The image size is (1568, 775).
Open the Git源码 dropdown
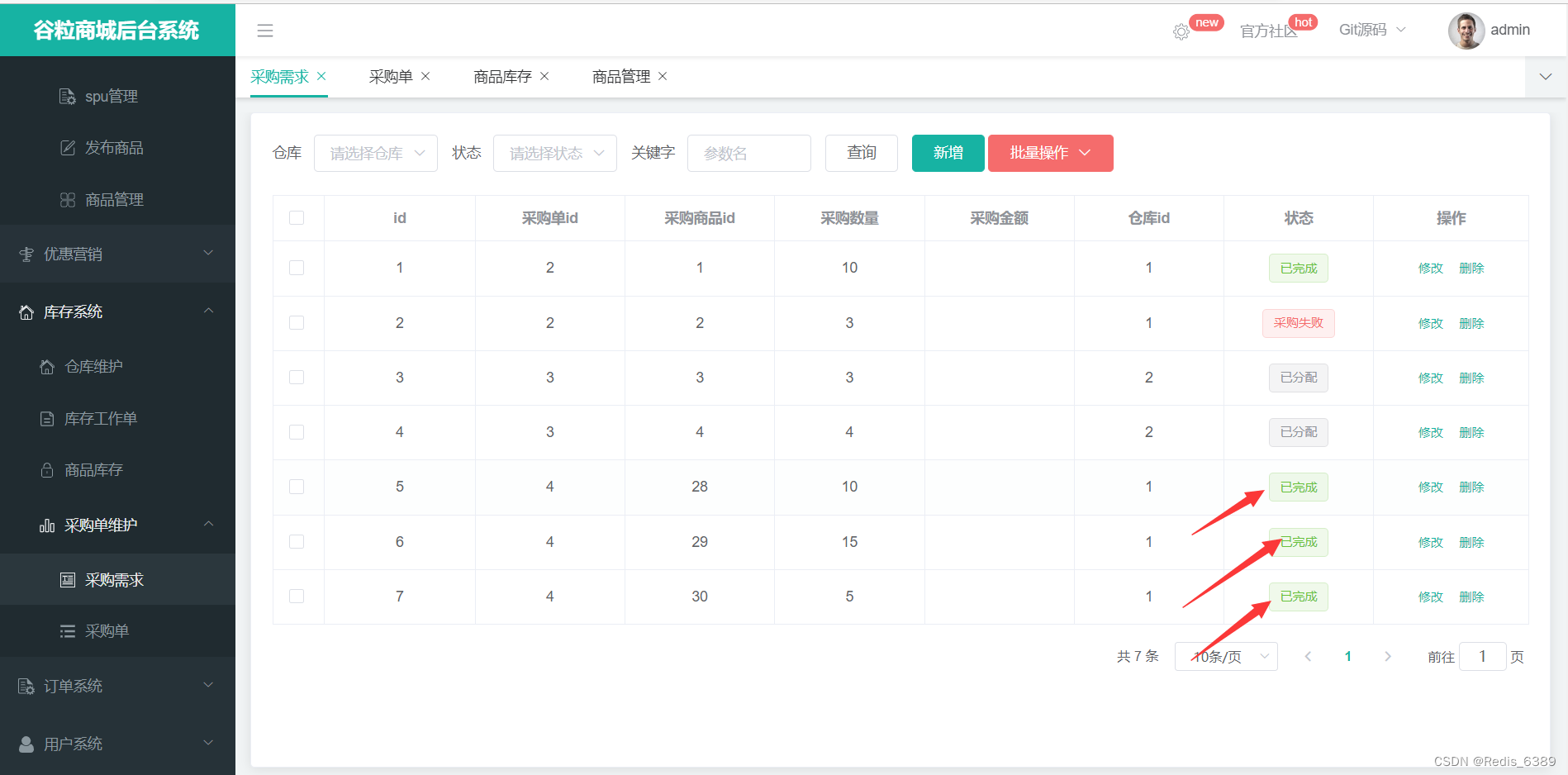[1372, 30]
